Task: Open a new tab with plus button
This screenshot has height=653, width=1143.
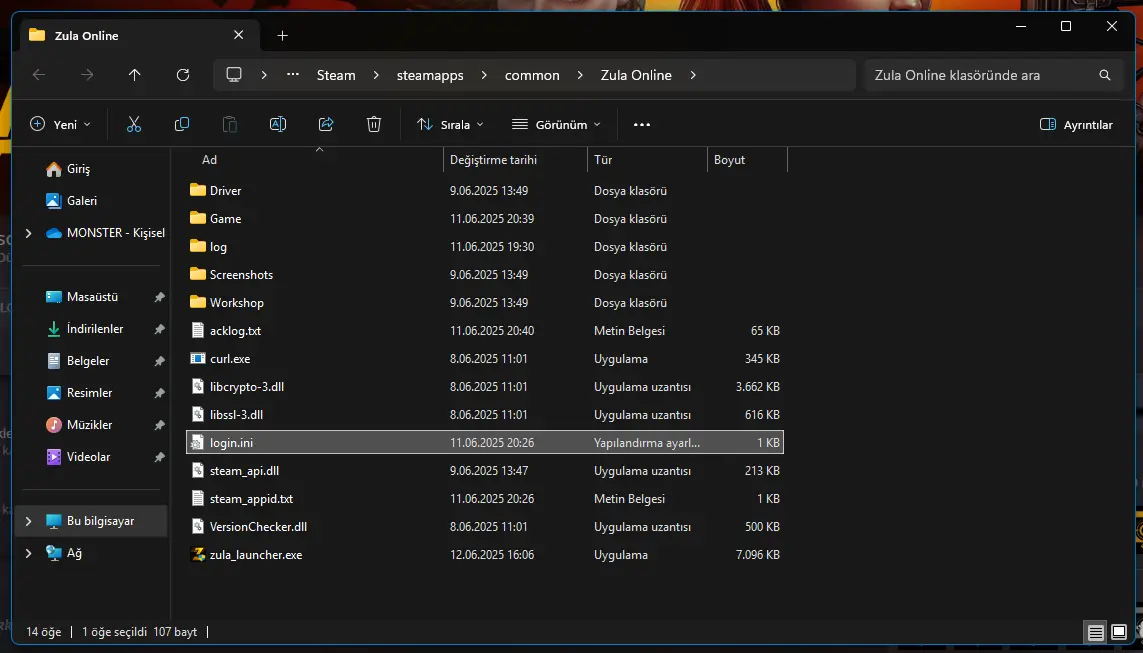Action: (283, 36)
